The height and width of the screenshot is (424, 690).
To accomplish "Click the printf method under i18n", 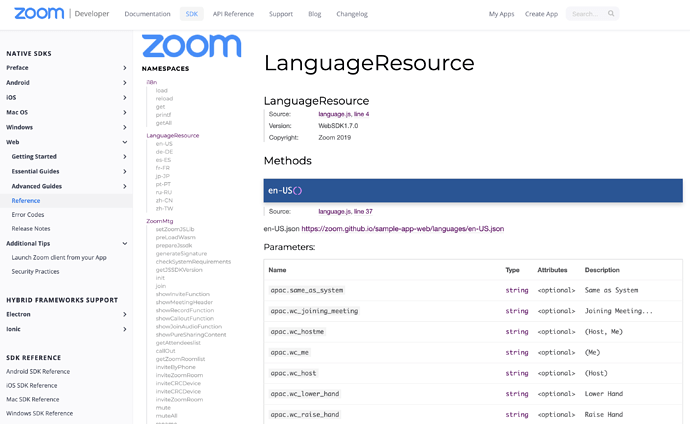I will [x=163, y=115].
